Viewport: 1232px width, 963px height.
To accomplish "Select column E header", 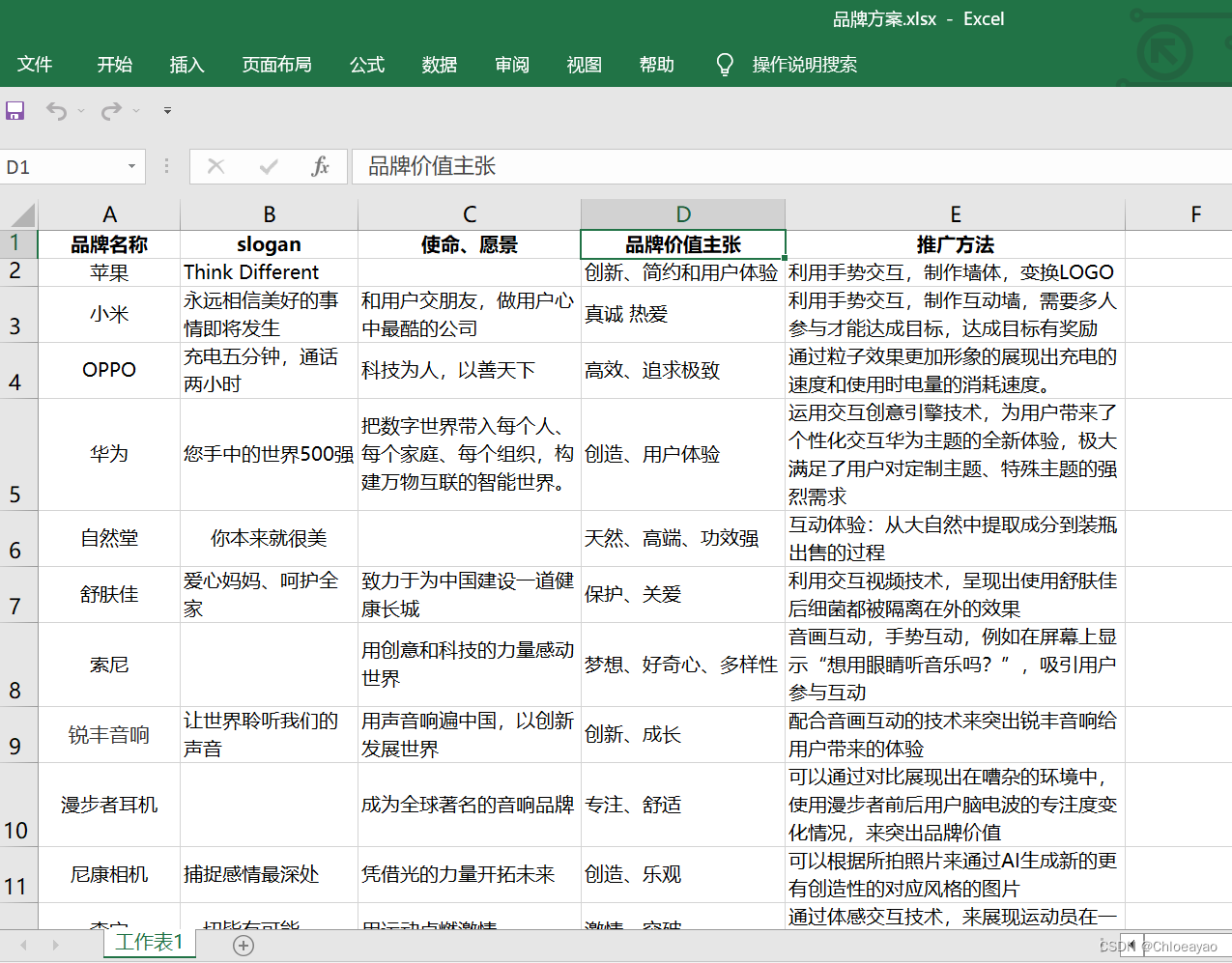I will (956, 214).
